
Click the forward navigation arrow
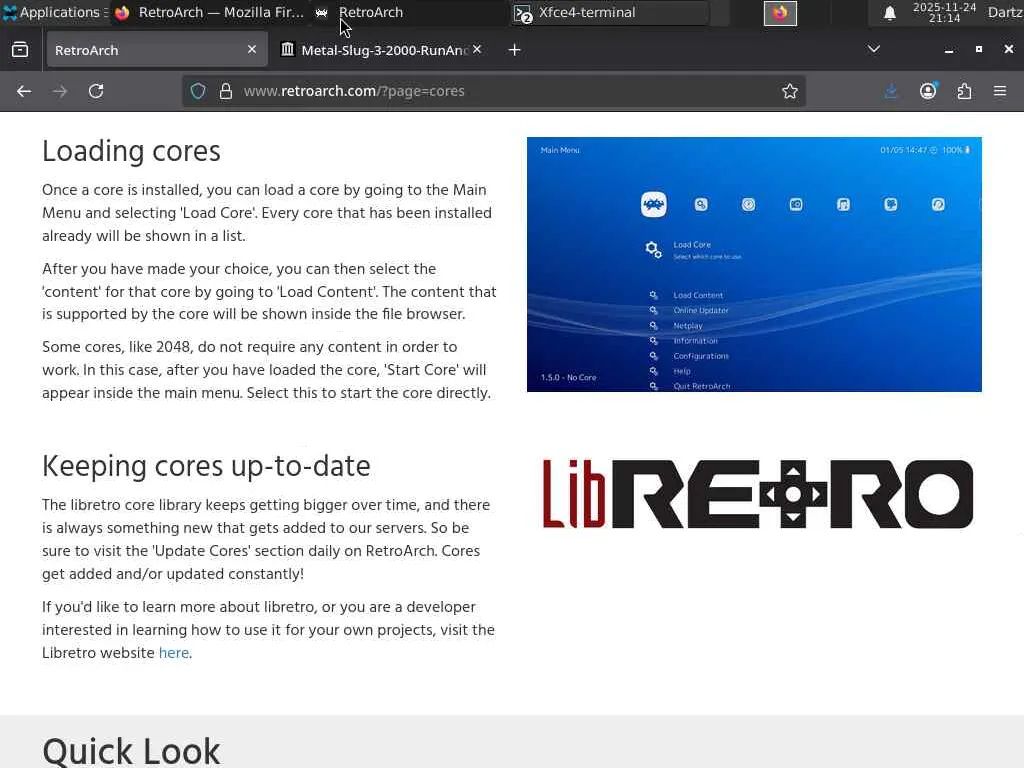click(x=60, y=91)
